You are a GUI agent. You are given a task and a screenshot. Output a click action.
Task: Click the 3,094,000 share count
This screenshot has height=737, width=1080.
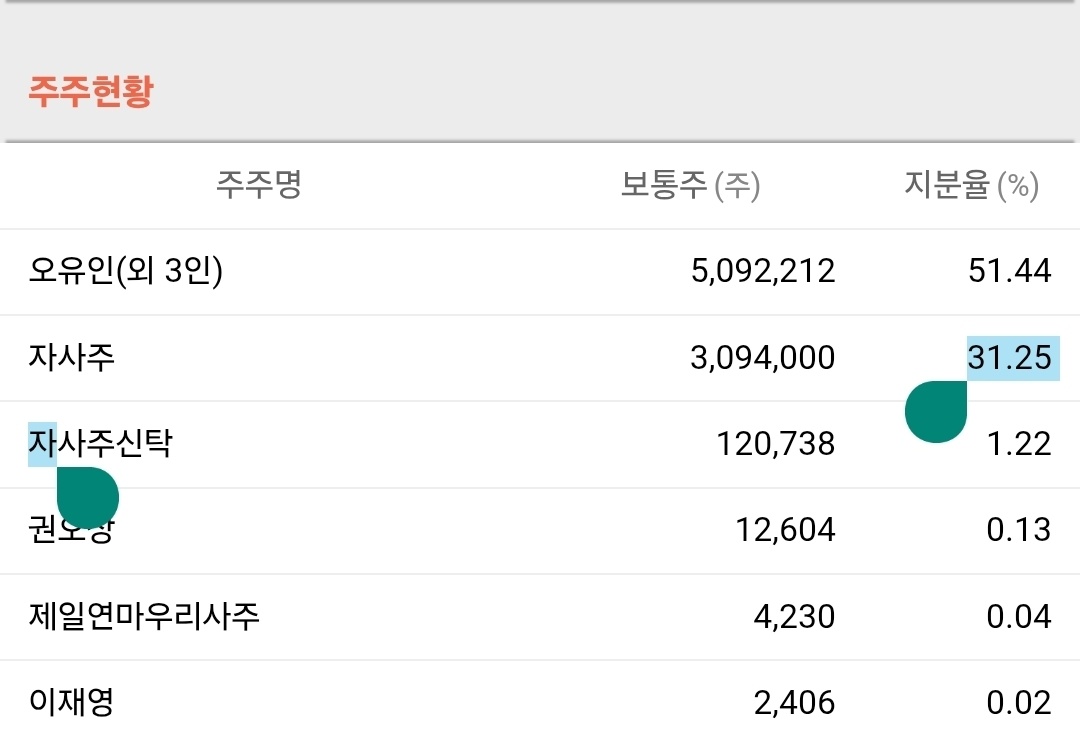pyautogui.click(x=763, y=358)
